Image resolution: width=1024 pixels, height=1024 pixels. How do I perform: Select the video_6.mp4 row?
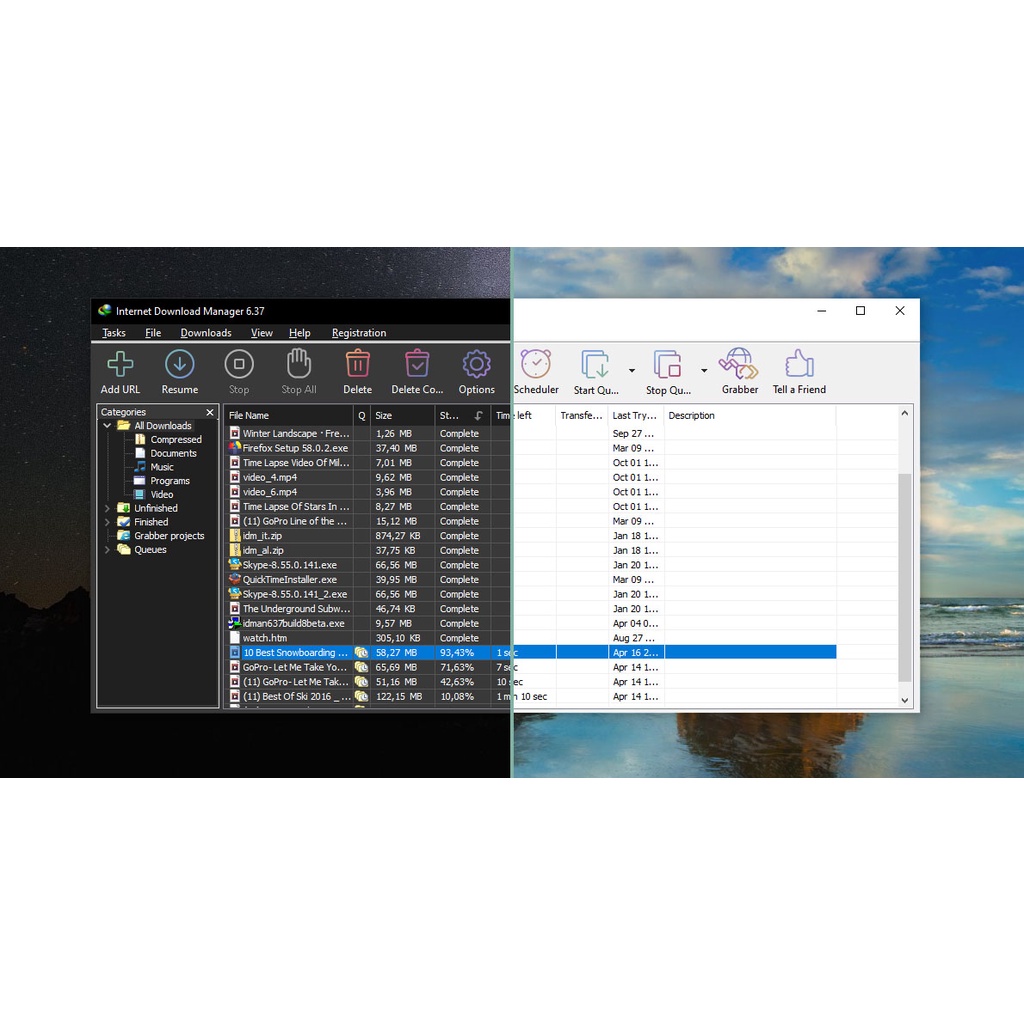[530, 492]
